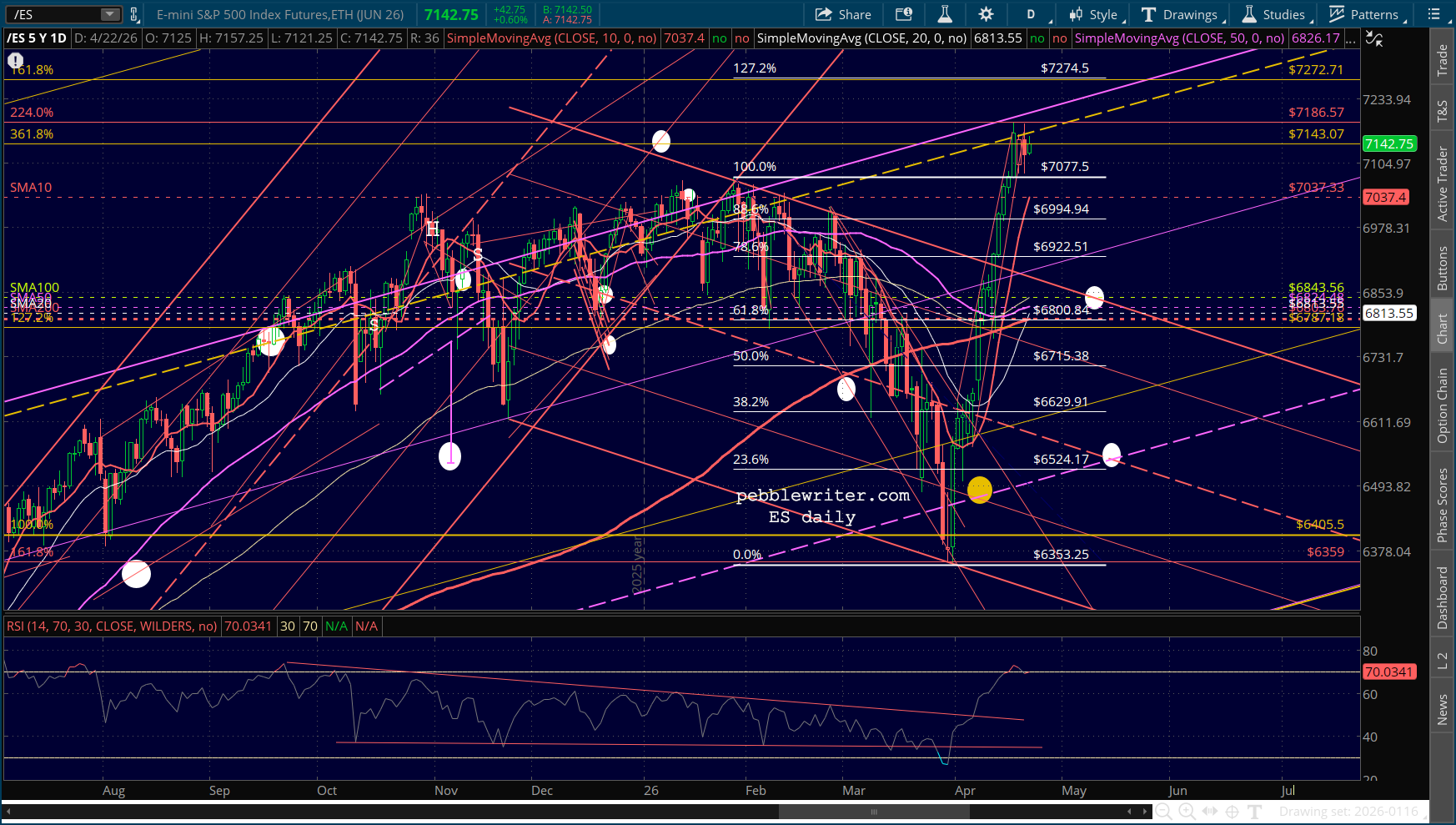The width and height of the screenshot is (1456, 825).
Task: Click the text drawing T icon at bottom
Action: 1255,812
